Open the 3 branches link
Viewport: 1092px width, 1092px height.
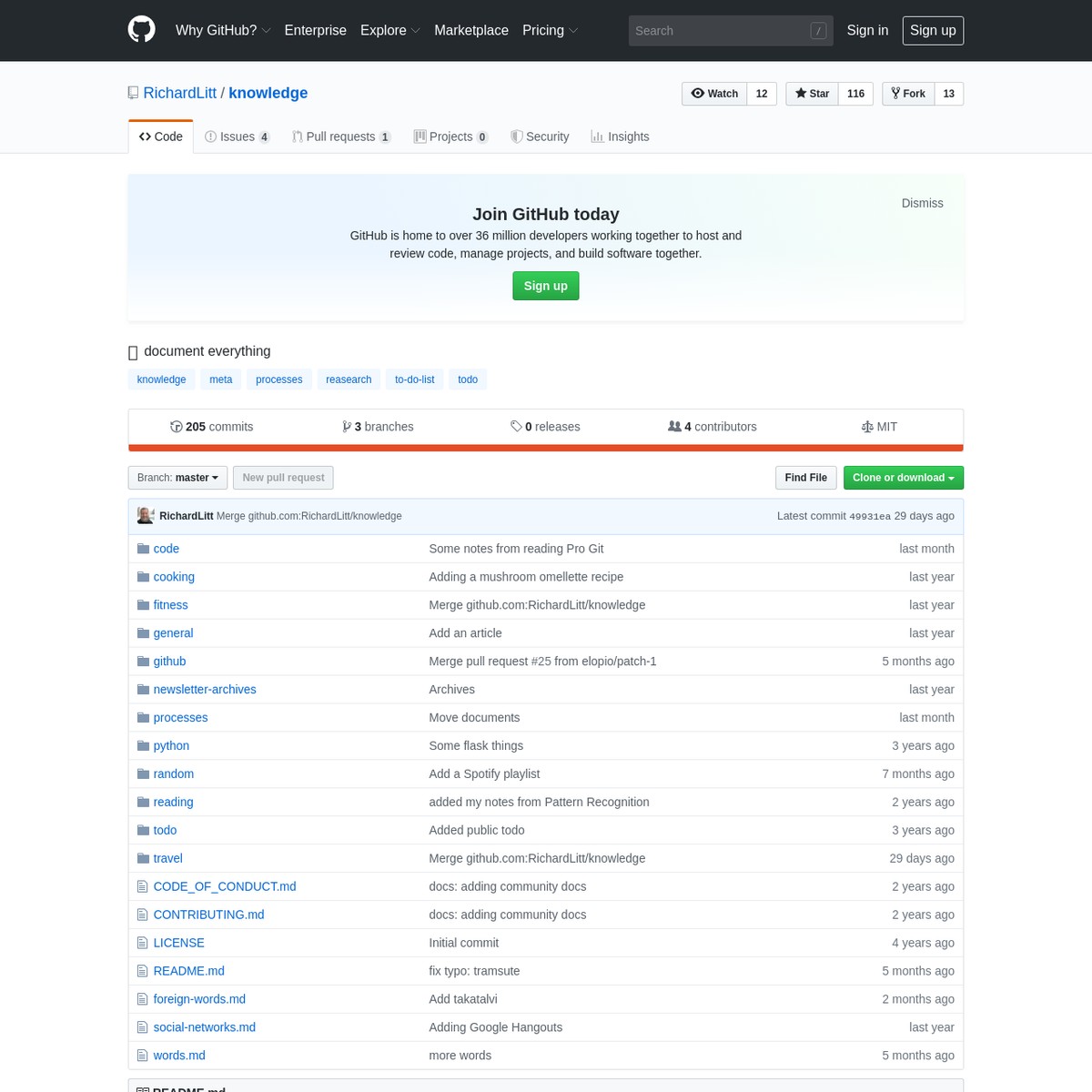(378, 427)
